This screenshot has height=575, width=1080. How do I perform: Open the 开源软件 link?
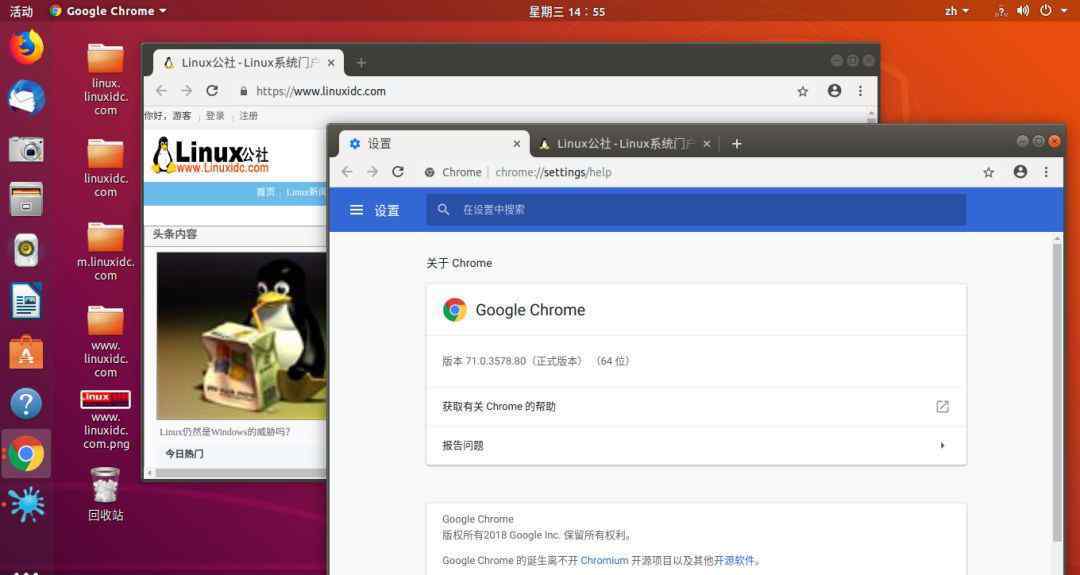point(734,561)
